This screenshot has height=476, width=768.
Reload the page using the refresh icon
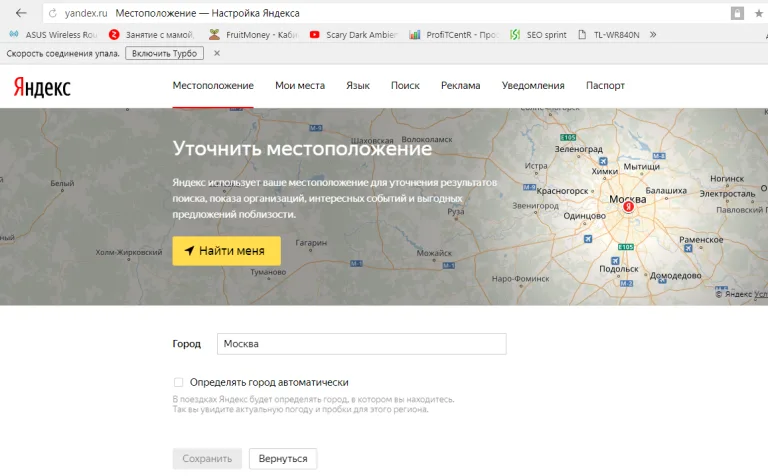53,13
